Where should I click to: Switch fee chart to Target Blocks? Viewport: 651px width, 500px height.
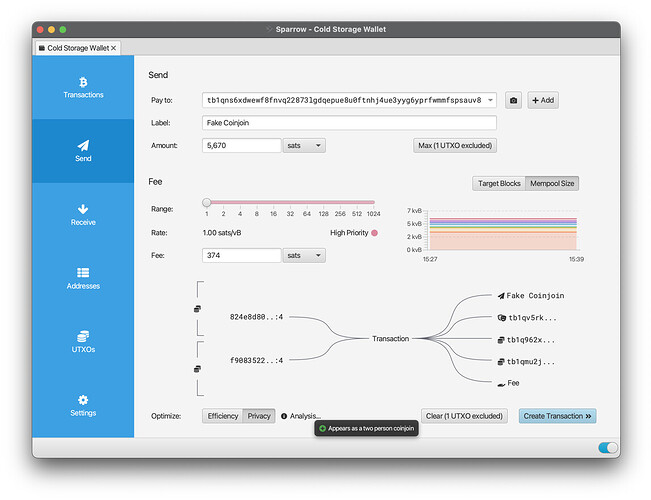(499, 184)
